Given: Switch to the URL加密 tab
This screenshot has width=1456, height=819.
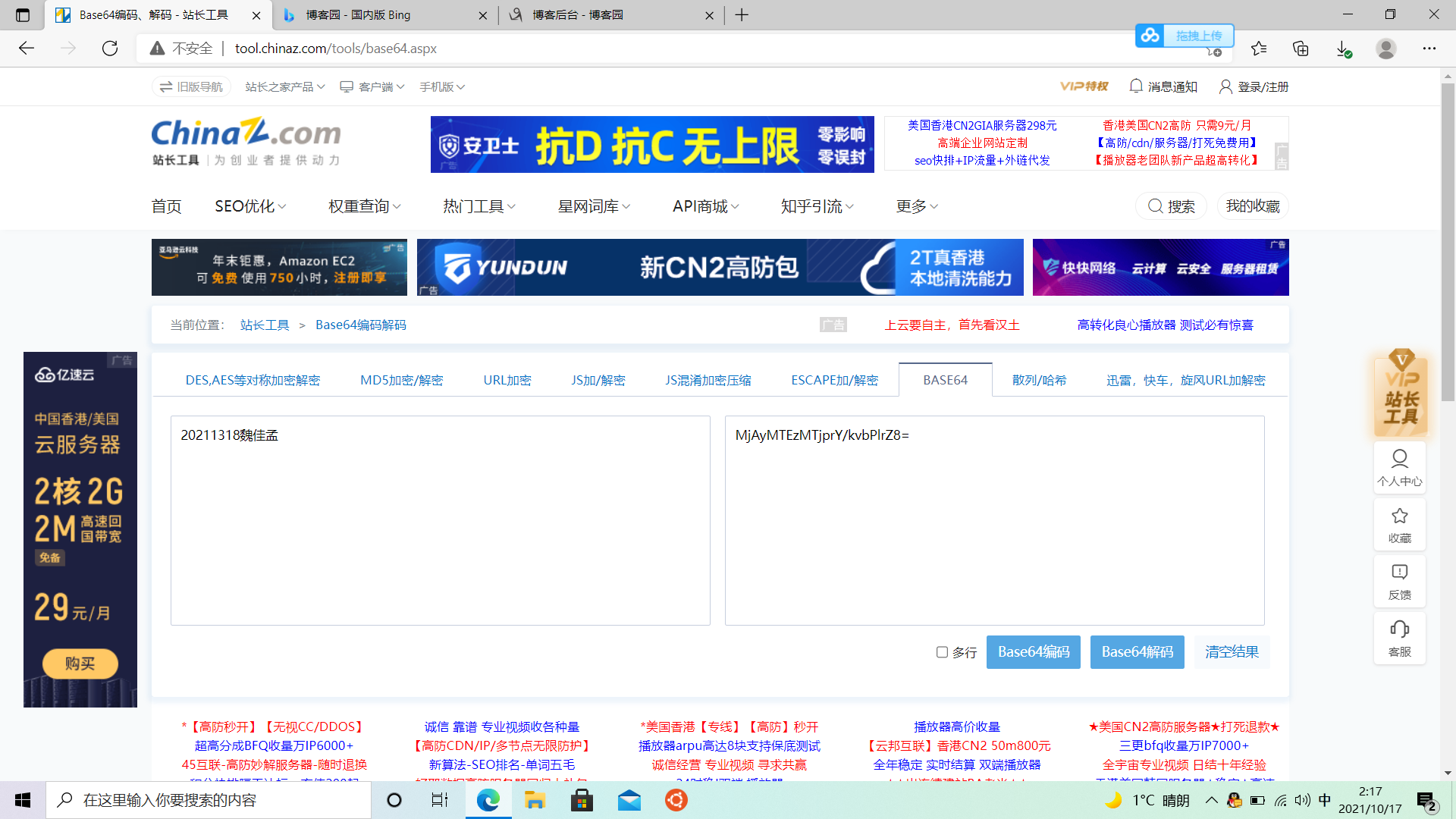Looking at the screenshot, I should pyautogui.click(x=507, y=380).
